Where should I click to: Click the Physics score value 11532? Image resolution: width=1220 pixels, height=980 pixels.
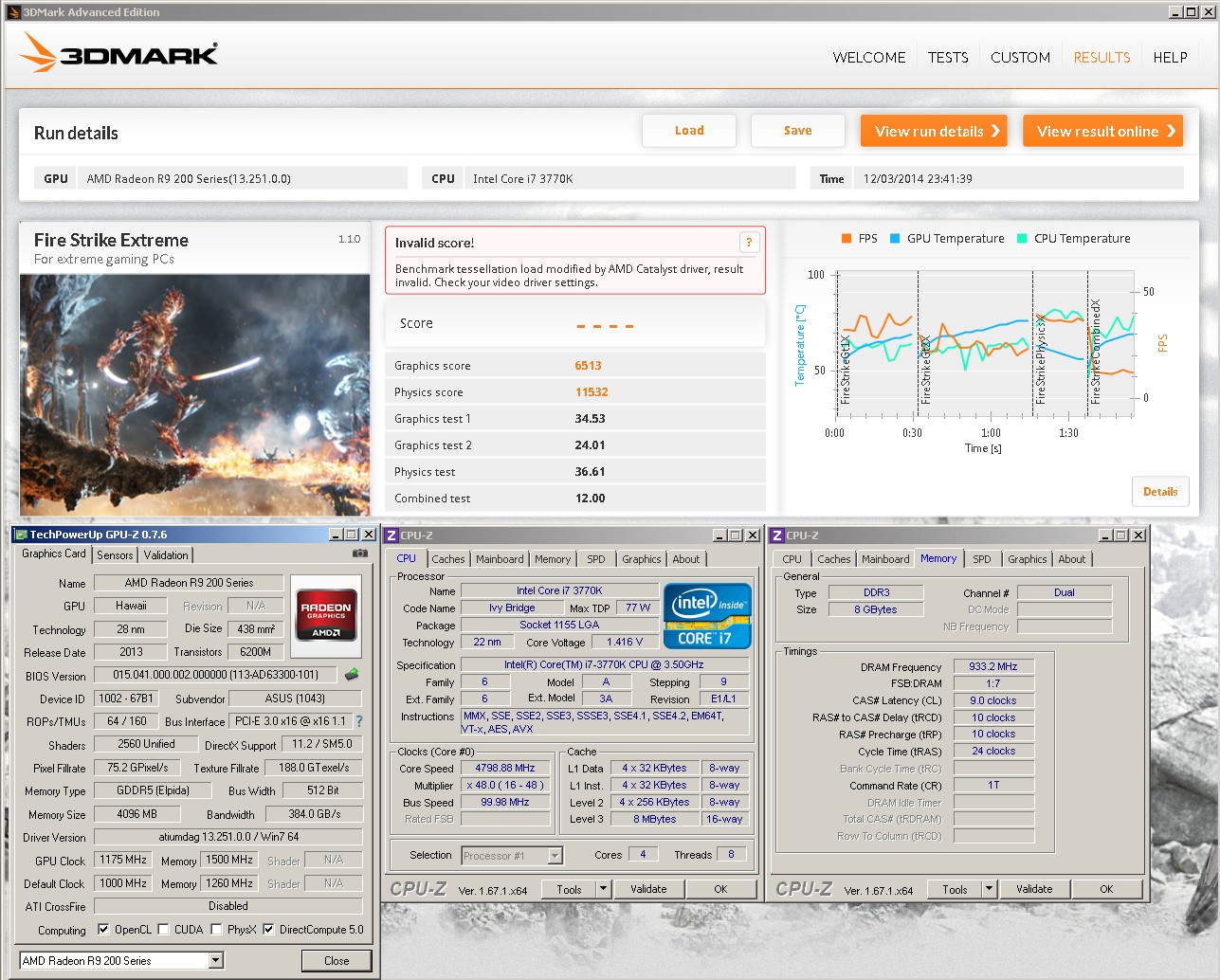(x=592, y=392)
